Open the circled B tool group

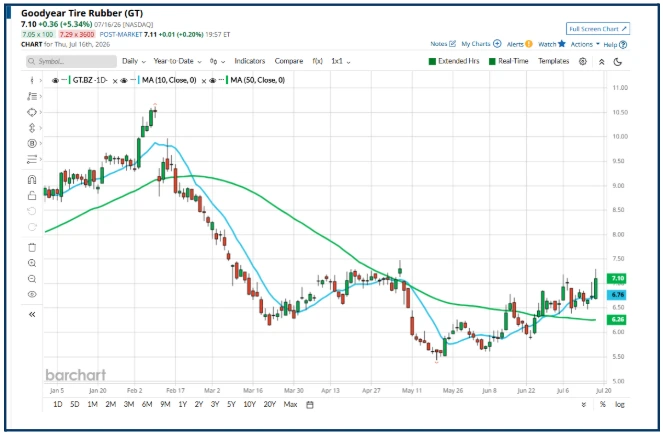tap(32, 143)
